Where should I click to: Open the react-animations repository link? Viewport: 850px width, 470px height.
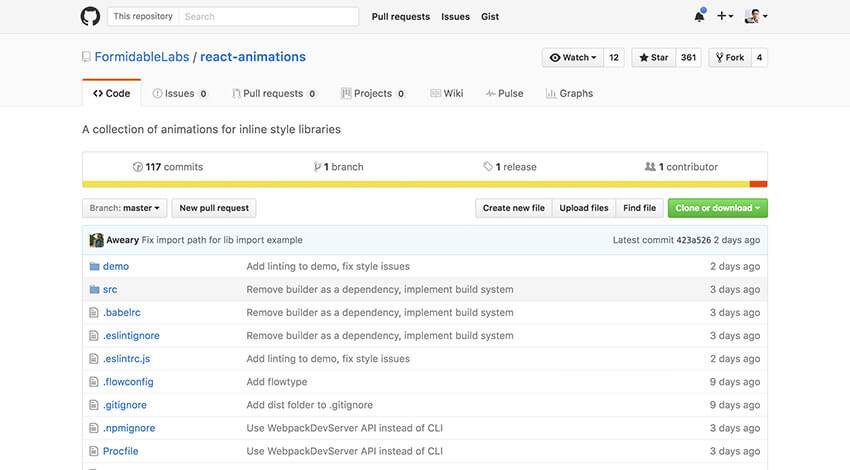(x=253, y=57)
